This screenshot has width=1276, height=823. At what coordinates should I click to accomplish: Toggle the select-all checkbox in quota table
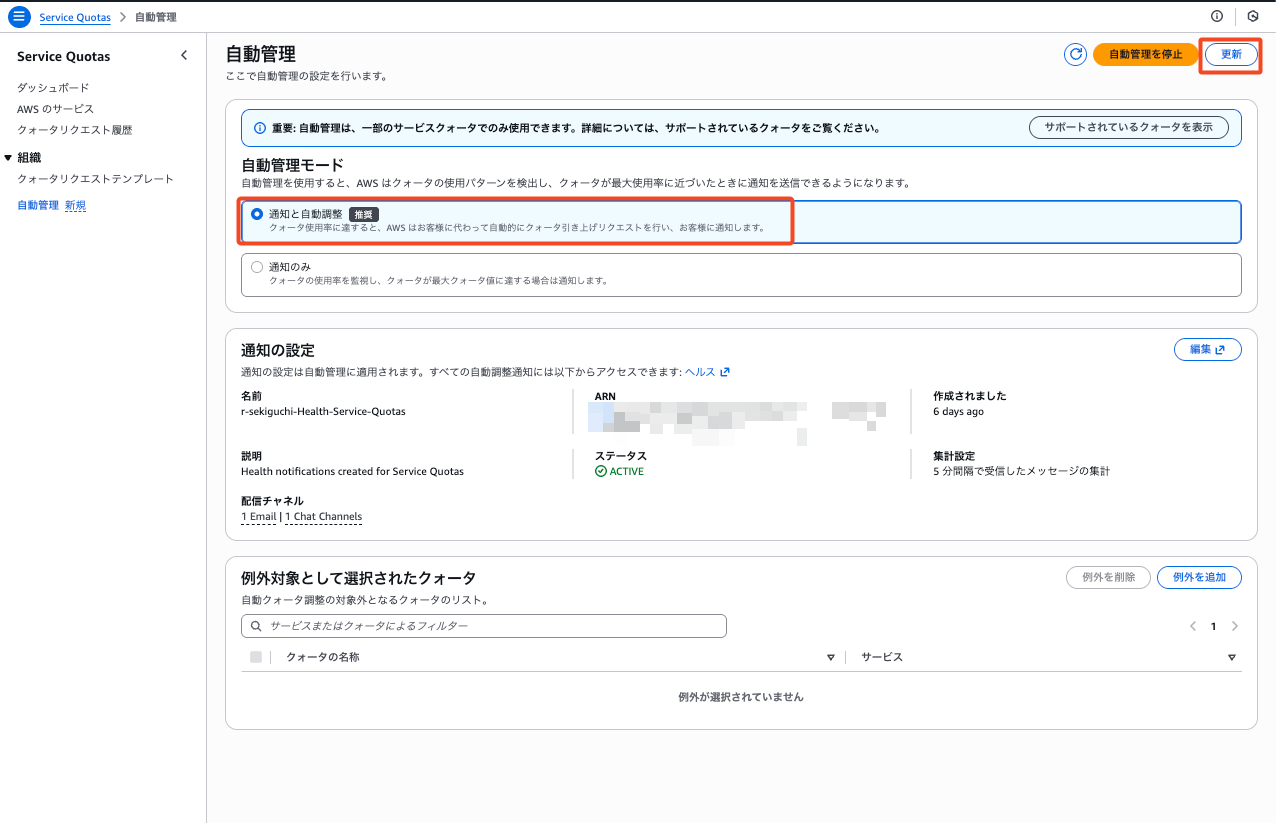click(x=256, y=657)
